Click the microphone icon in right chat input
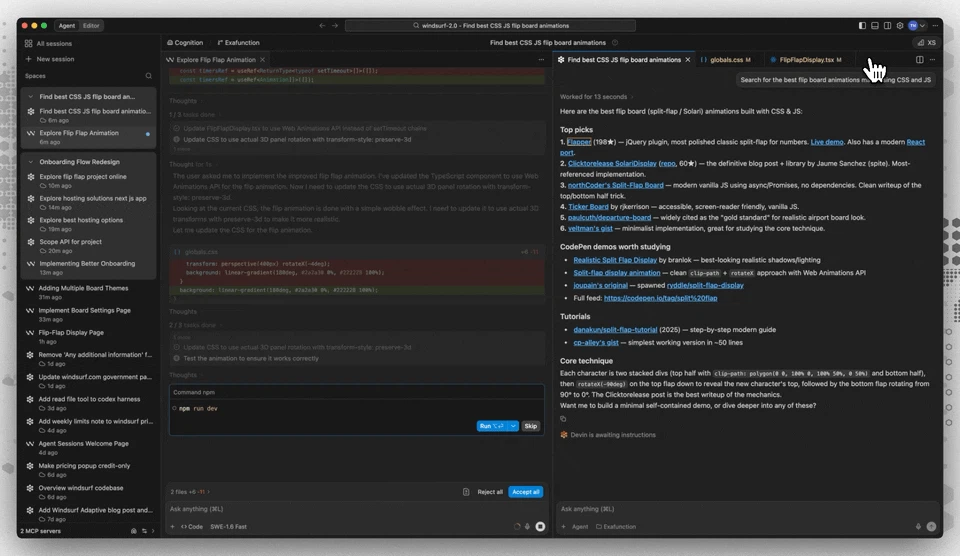 pos(918,527)
